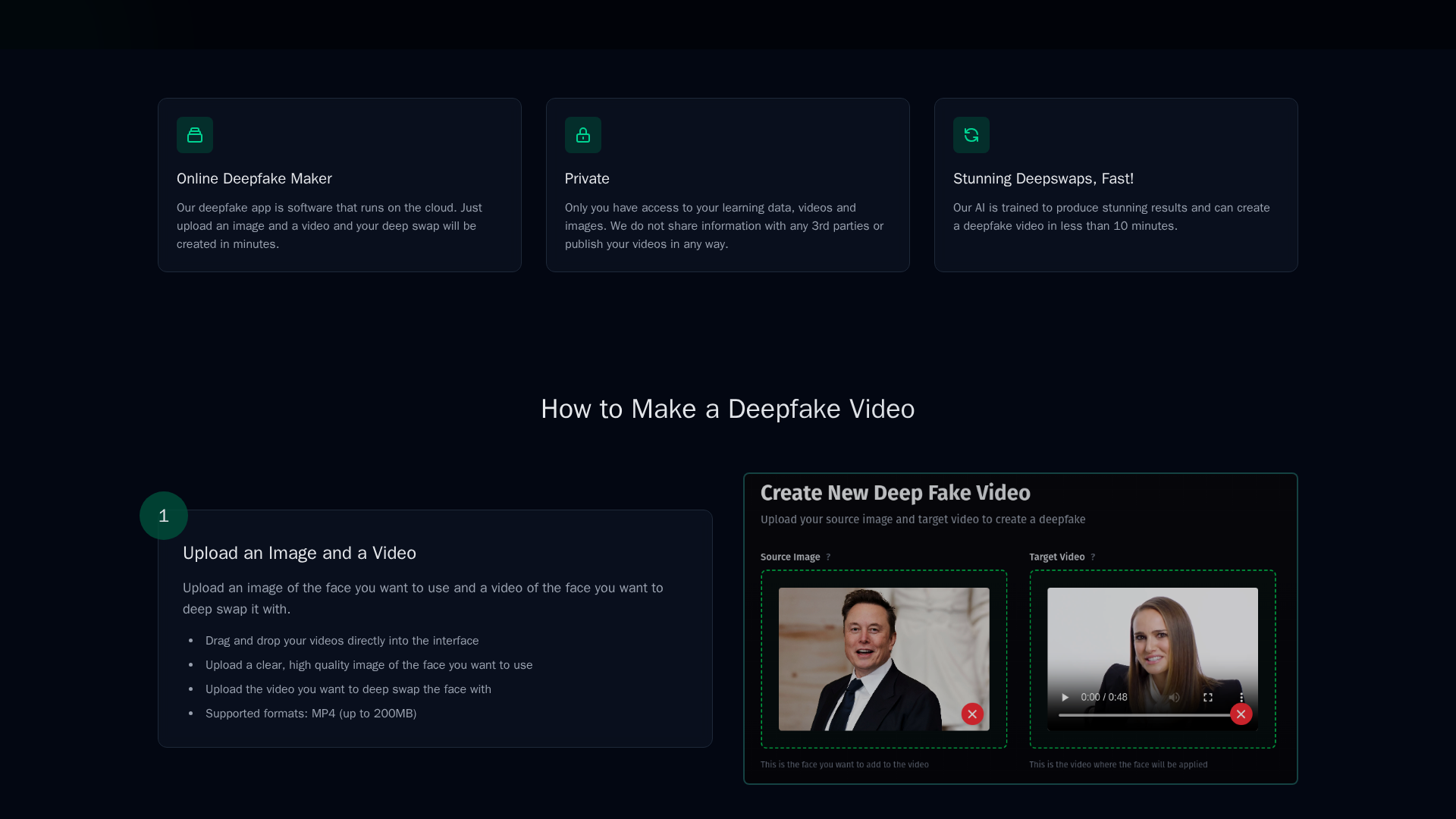The image size is (1456, 819).
Task: Click the "Stunning Deepswaps, Fast!" card title
Action: [1043, 178]
